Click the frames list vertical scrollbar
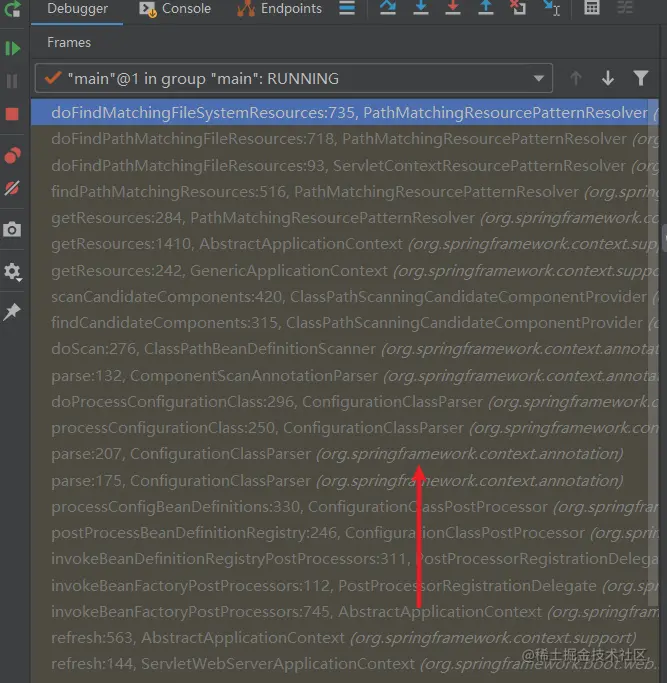This screenshot has width=667, height=683. 653,353
